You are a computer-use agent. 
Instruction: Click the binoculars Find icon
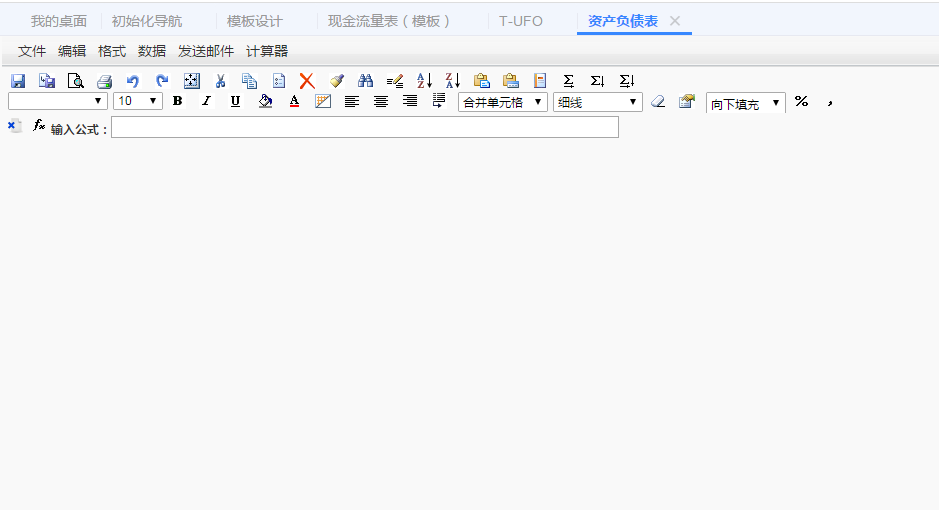365,81
